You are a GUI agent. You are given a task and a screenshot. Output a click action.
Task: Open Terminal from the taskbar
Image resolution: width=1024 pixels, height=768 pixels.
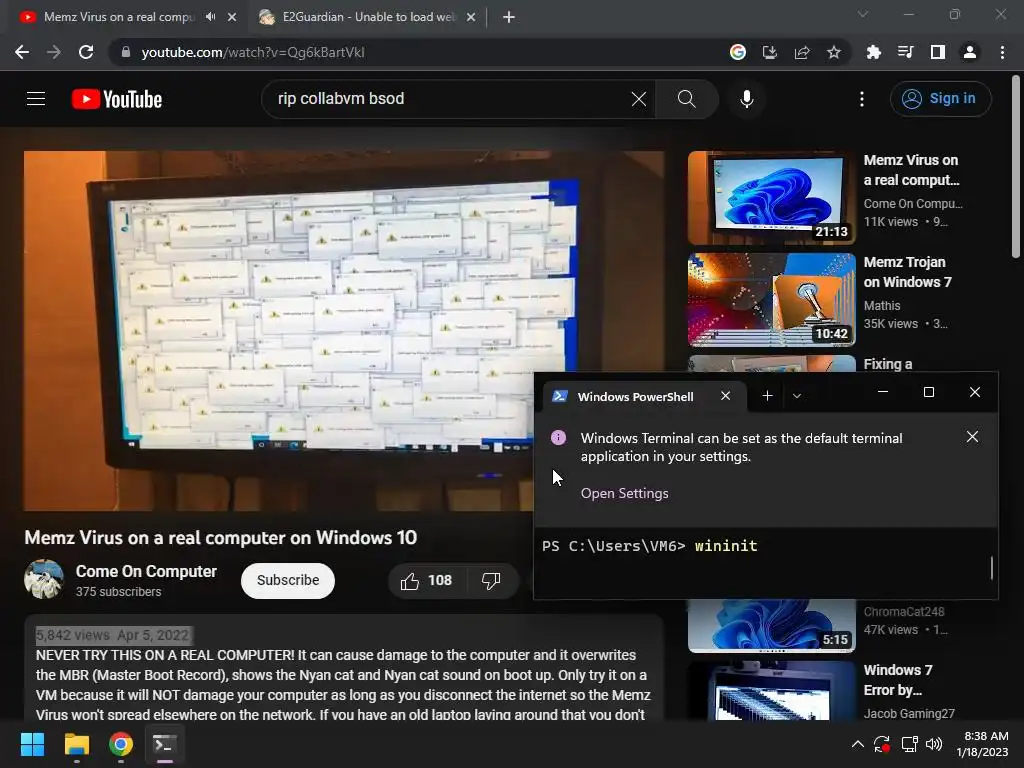click(164, 744)
